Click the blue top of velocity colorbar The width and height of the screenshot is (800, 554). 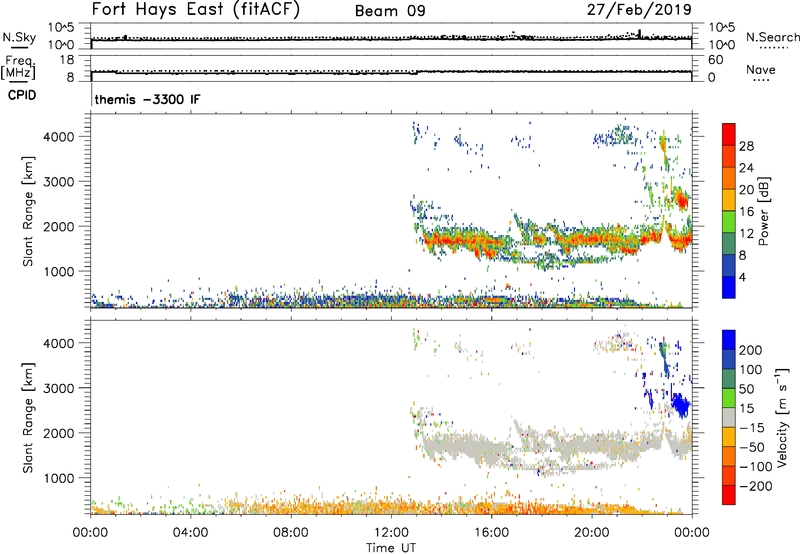729,340
